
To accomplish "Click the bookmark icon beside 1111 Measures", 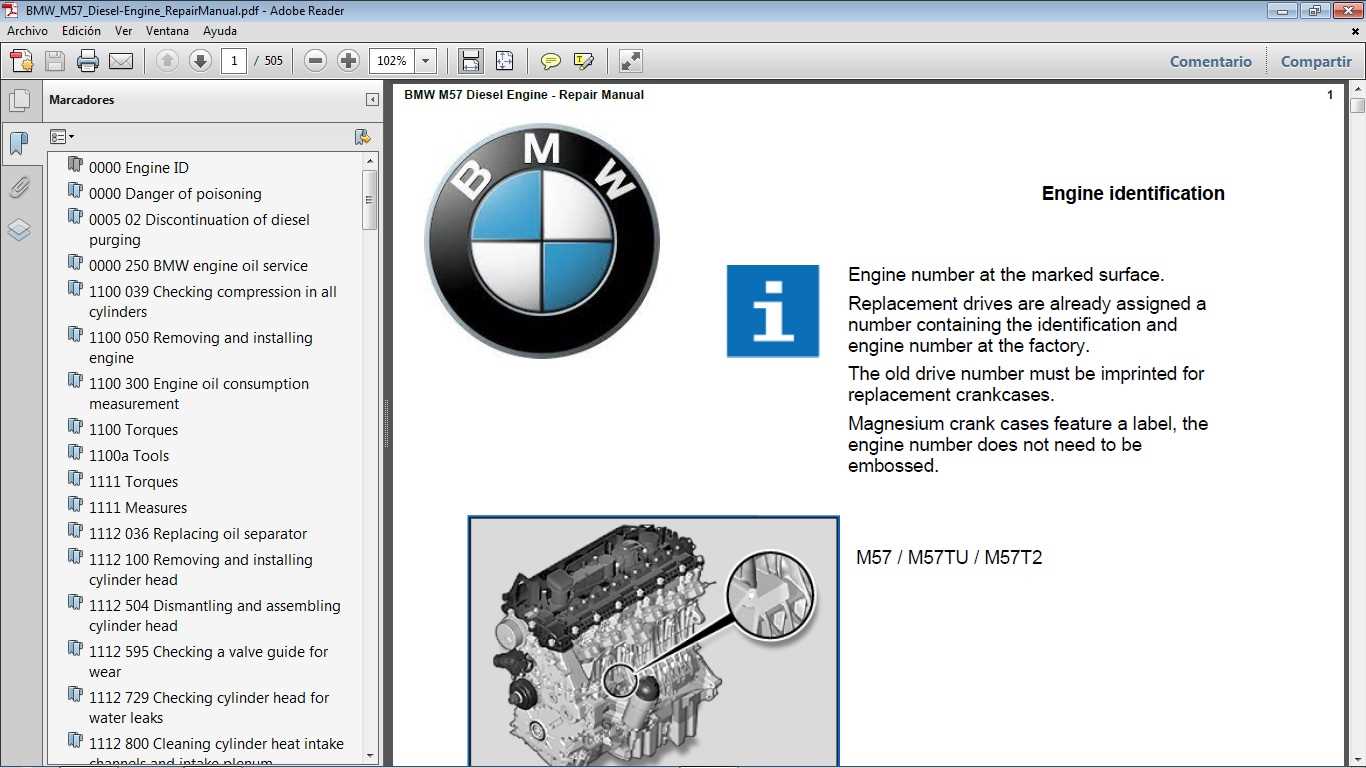I will pos(75,506).
